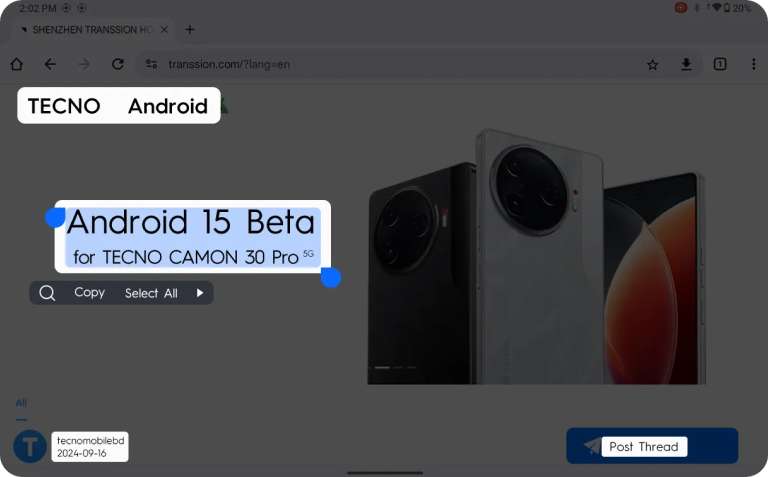Click the CAMON 30 Pro phones image

click(536, 257)
